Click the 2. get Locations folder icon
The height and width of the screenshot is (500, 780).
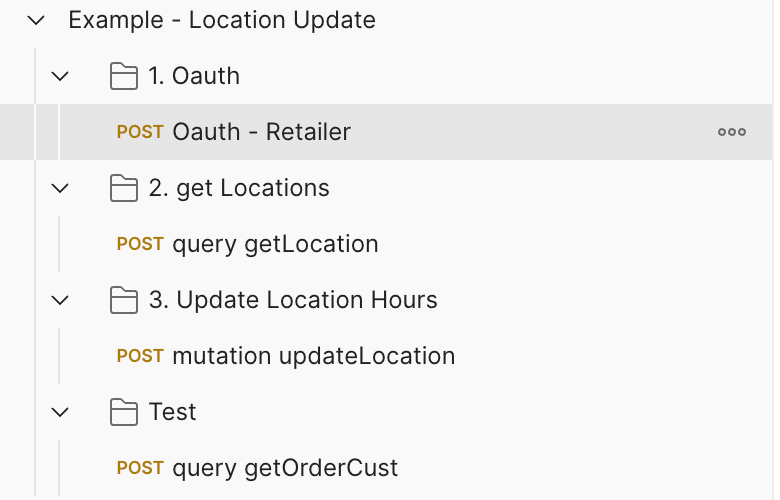pos(124,188)
